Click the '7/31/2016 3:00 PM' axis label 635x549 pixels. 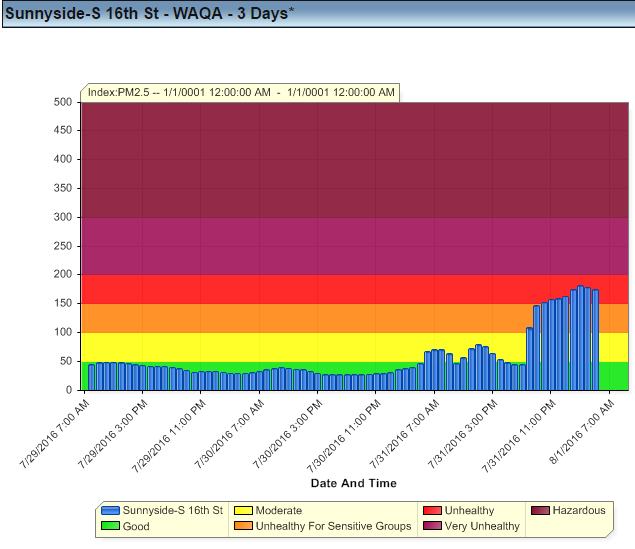tap(462, 434)
